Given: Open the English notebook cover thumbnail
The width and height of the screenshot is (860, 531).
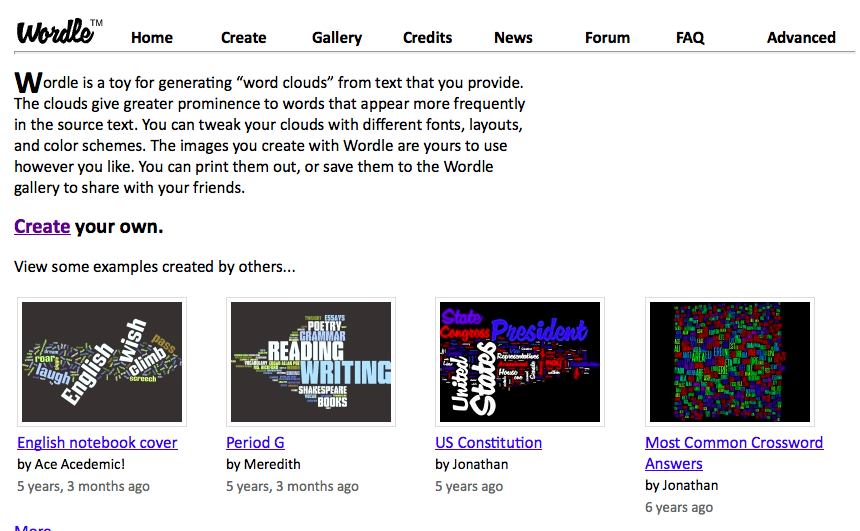Looking at the screenshot, I should coord(102,362).
